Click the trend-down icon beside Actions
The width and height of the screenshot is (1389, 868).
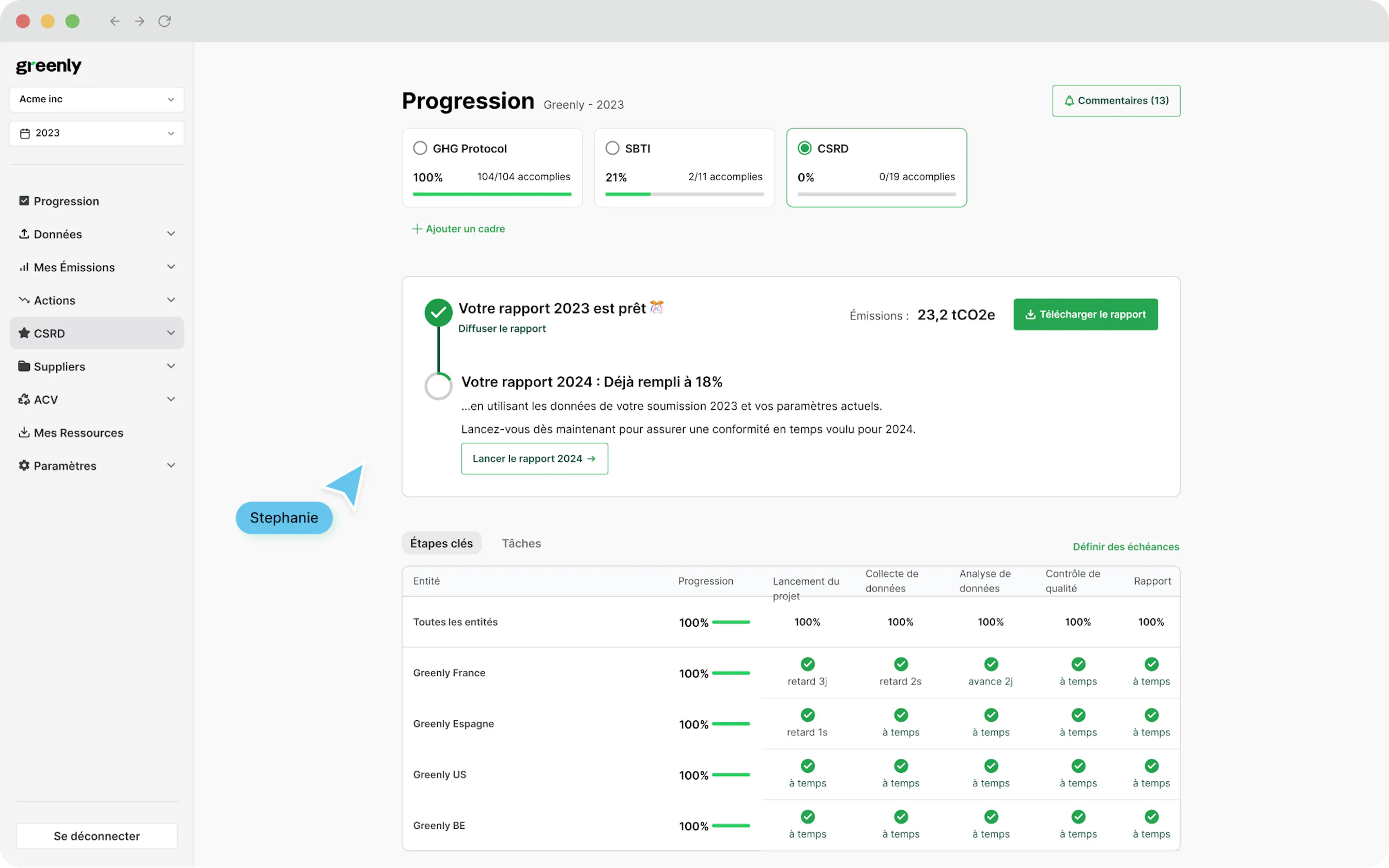(24, 300)
